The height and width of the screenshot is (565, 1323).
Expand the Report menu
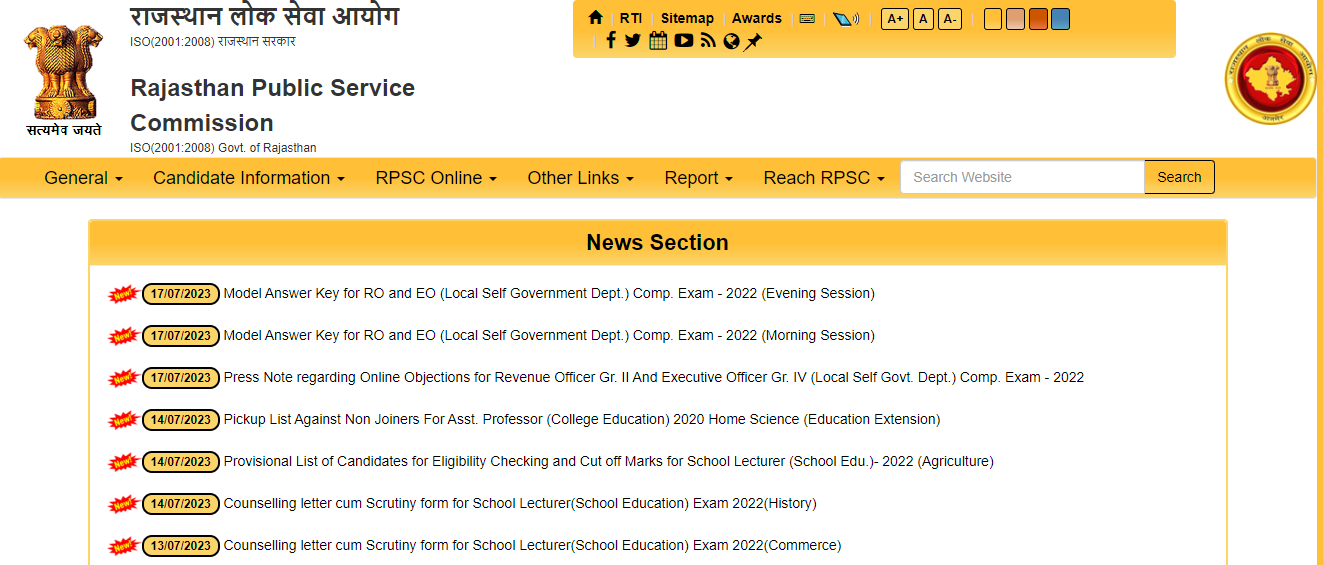point(699,178)
